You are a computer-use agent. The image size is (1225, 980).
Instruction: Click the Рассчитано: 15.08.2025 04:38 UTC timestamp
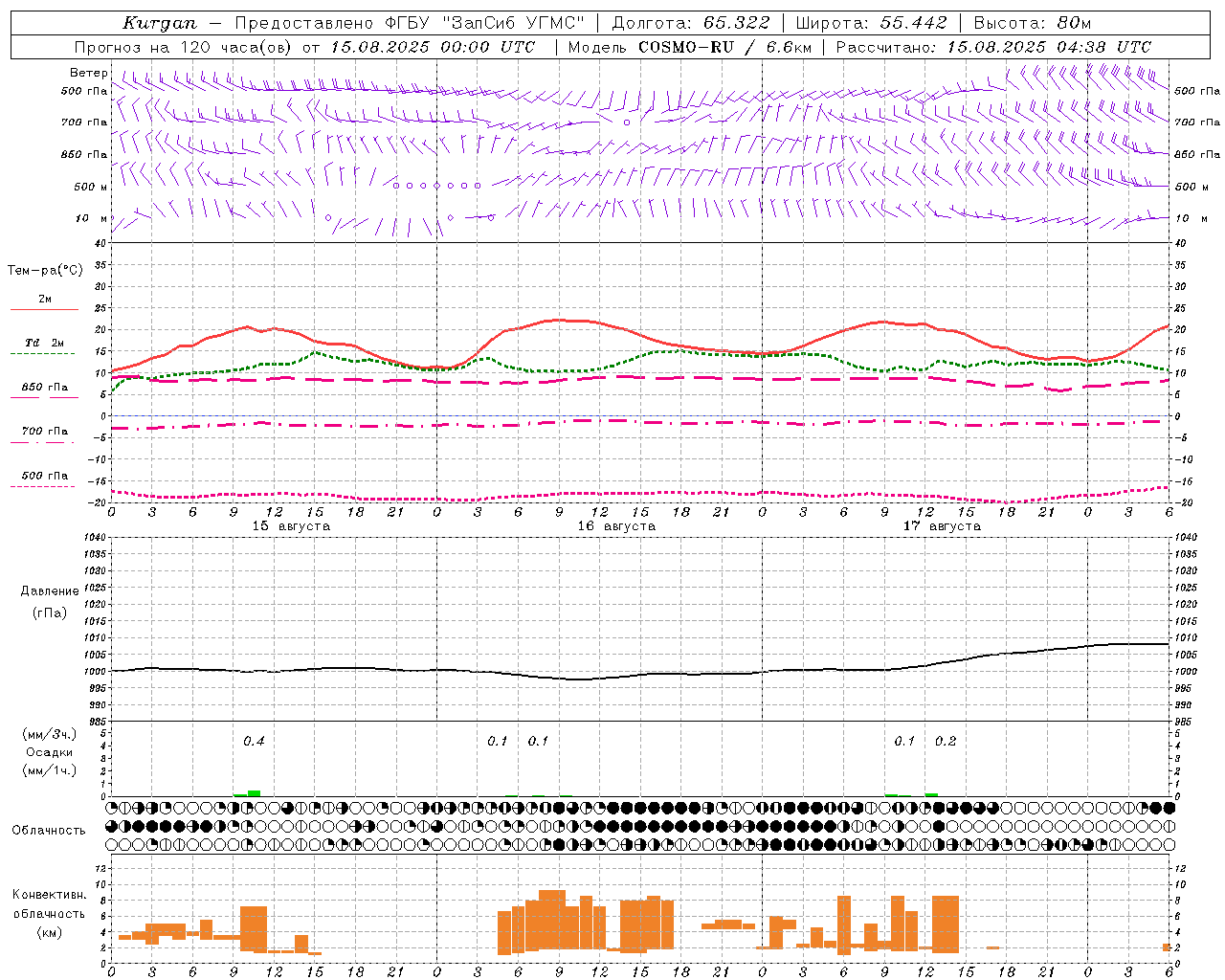(993, 47)
